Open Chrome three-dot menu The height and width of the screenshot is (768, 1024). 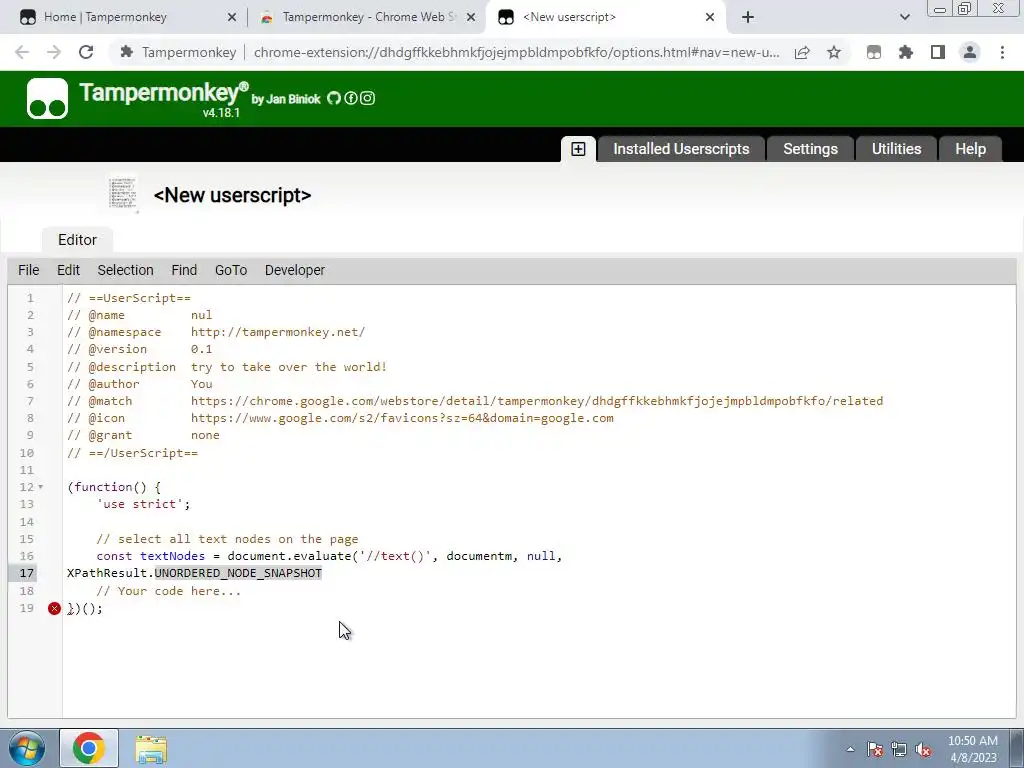pyautogui.click(x=1002, y=52)
